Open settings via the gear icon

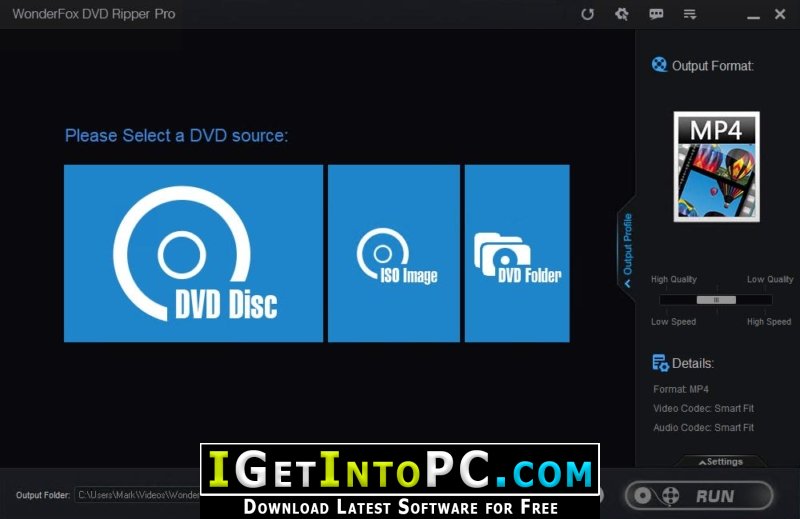pyautogui.click(x=621, y=14)
